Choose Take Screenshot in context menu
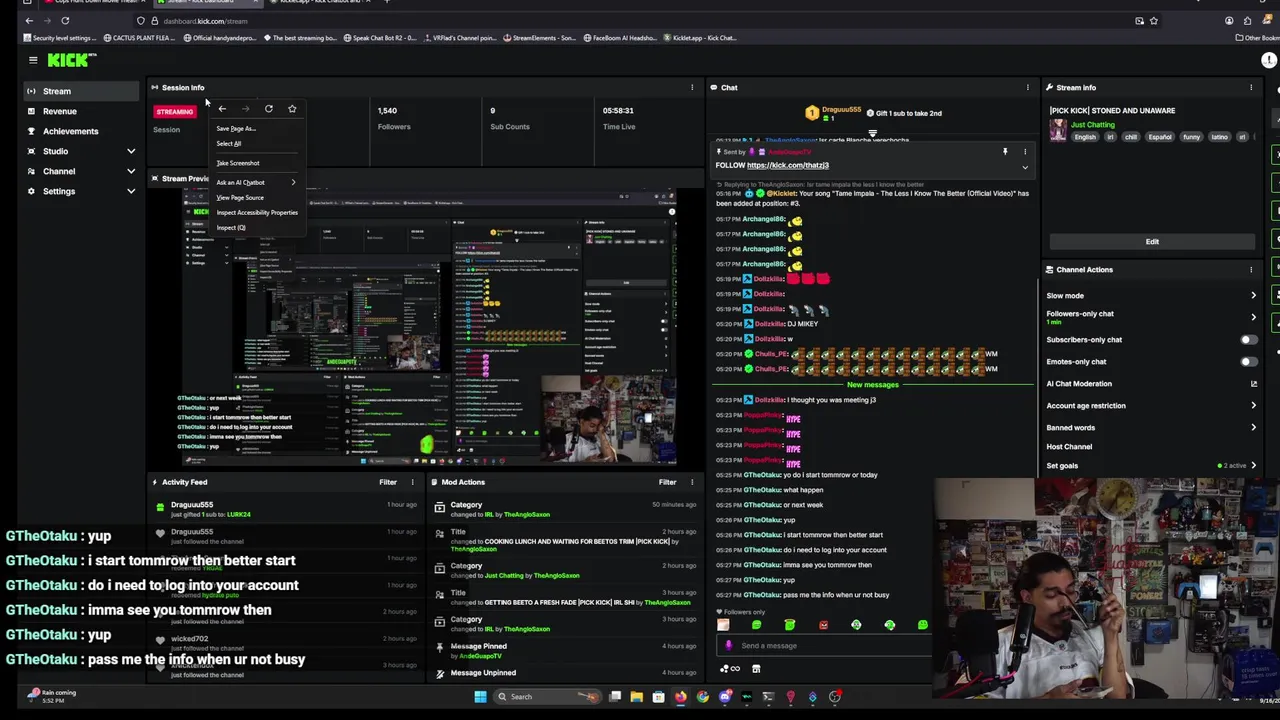Viewport: 1280px width, 720px height. tap(256, 163)
